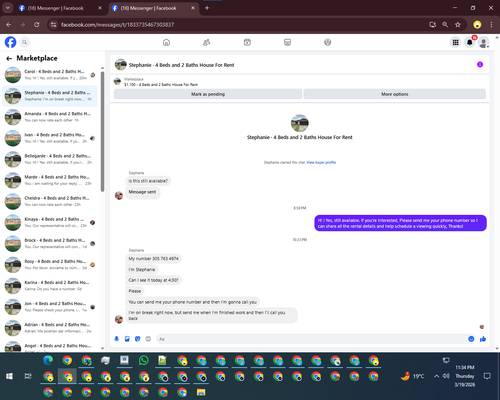
Task: Open Brock's conversation in the list
Action: click(x=50, y=243)
